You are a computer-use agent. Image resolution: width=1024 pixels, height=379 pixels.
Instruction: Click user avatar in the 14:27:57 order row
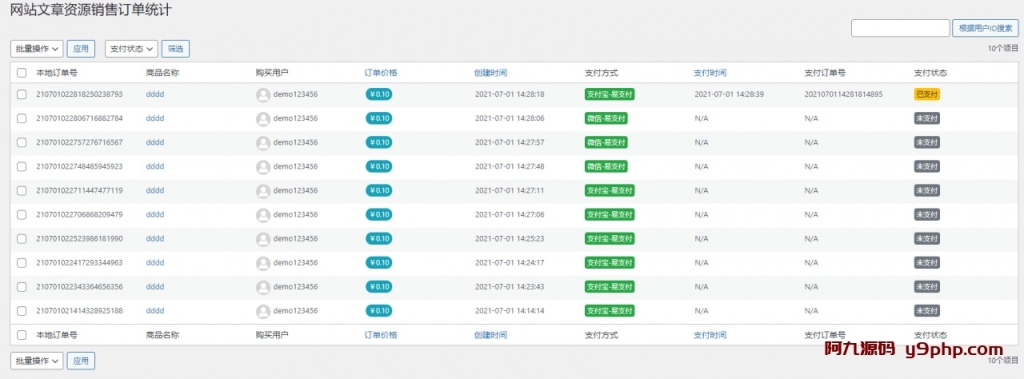click(263, 142)
